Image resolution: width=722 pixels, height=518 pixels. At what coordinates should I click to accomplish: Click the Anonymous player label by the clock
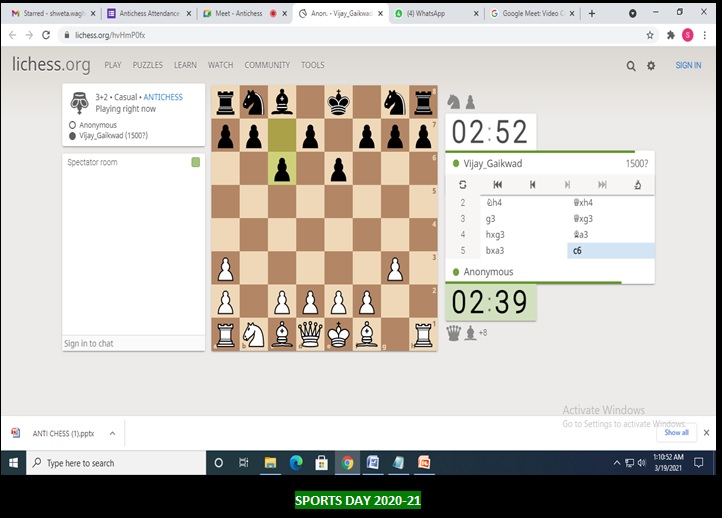pos(488,272)
